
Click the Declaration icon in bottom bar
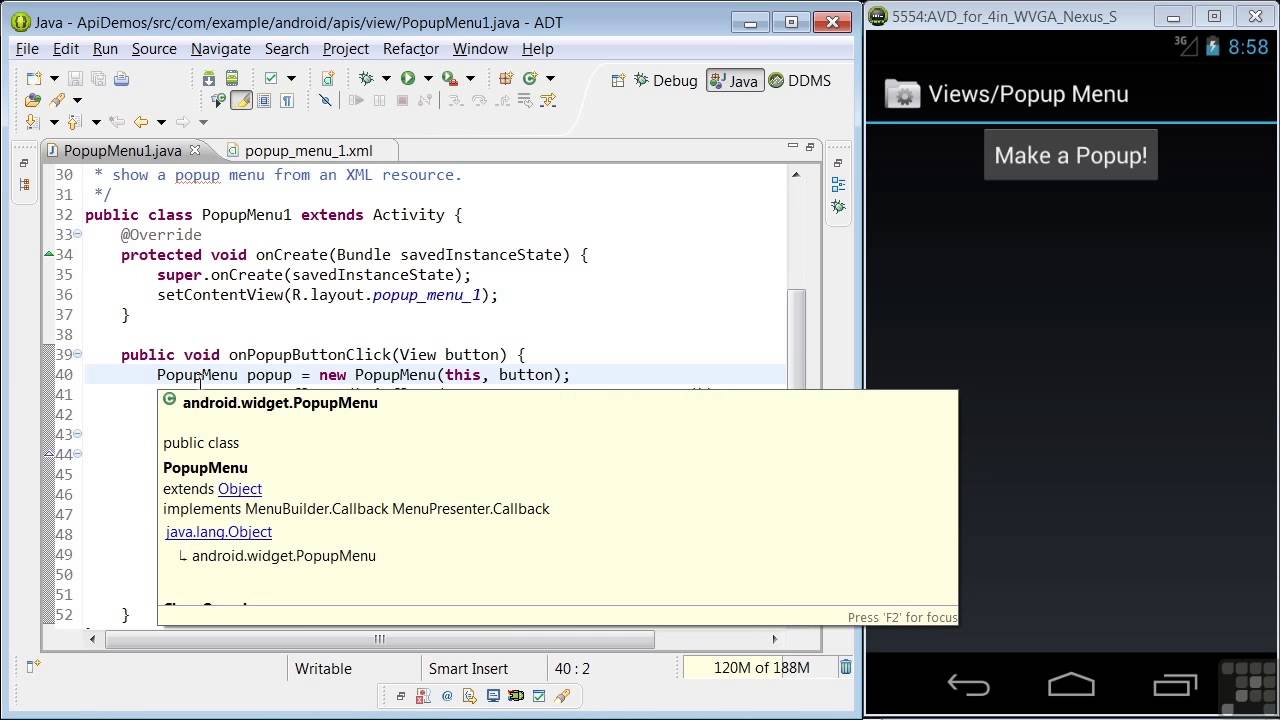coord(470,696)
